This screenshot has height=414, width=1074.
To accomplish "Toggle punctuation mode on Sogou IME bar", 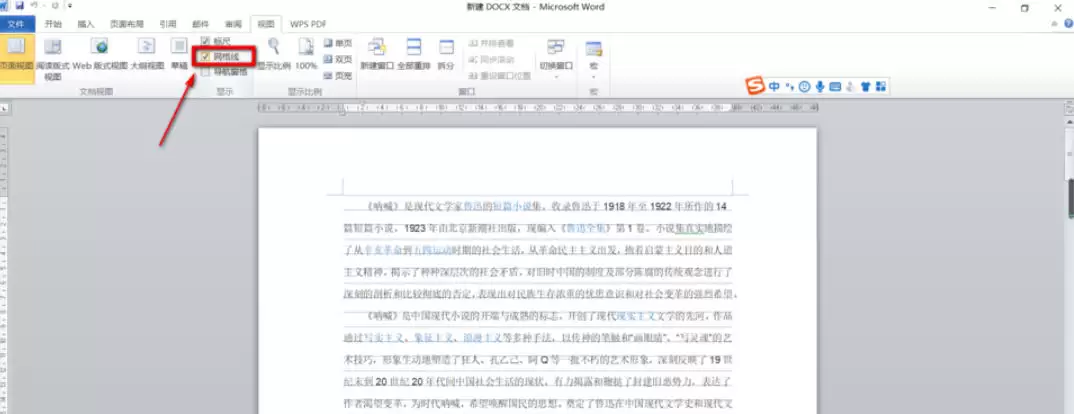I will (x=789, y=86).
